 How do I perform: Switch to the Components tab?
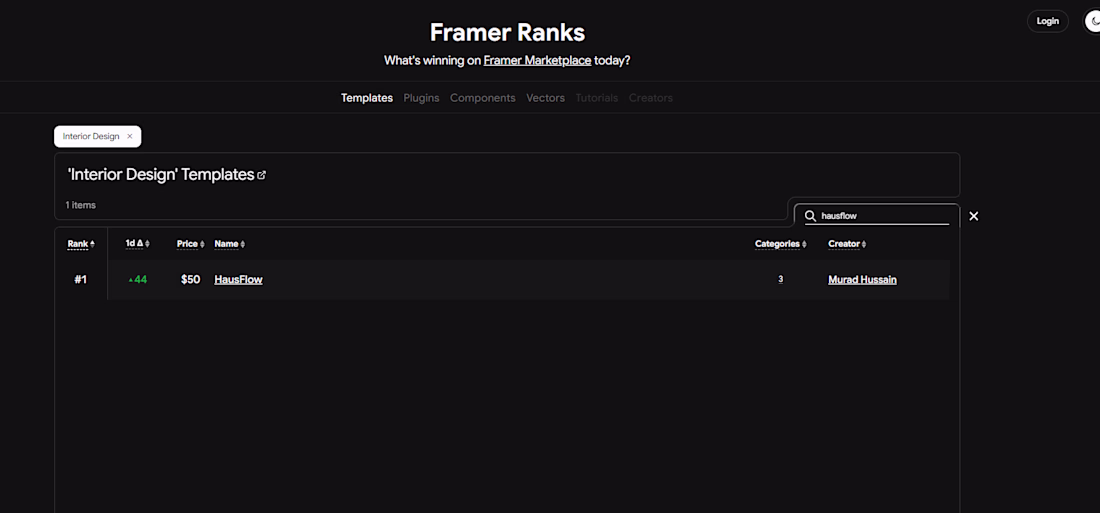tap(483, 98)
